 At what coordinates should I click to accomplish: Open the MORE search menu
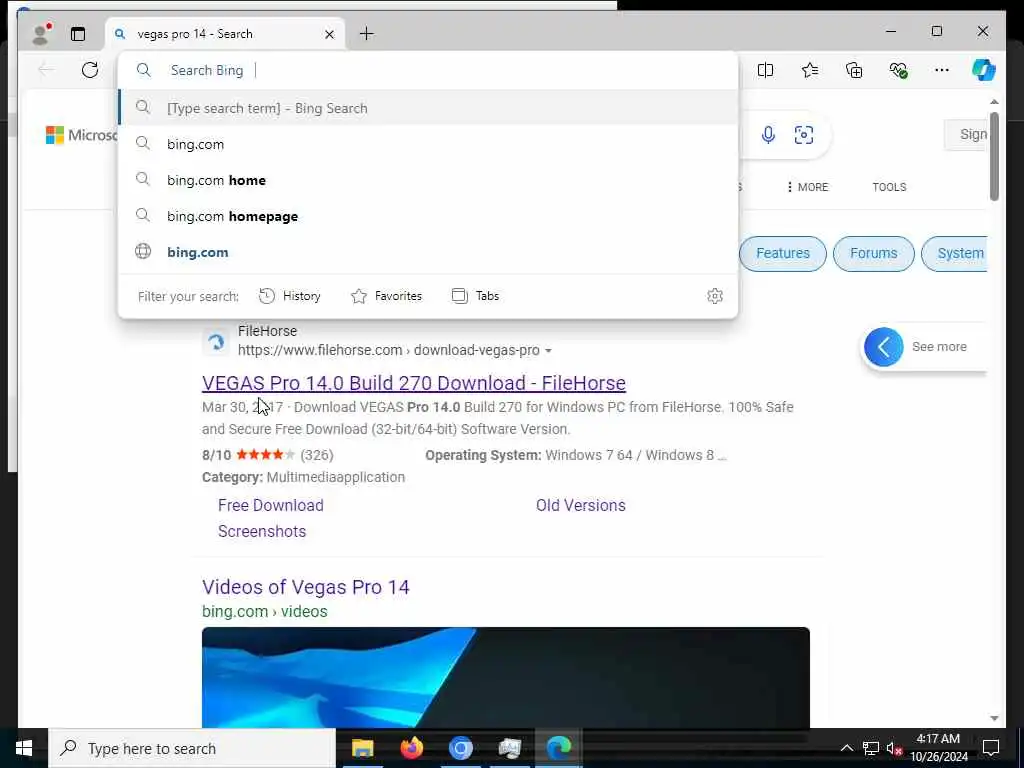pos(808,187)
